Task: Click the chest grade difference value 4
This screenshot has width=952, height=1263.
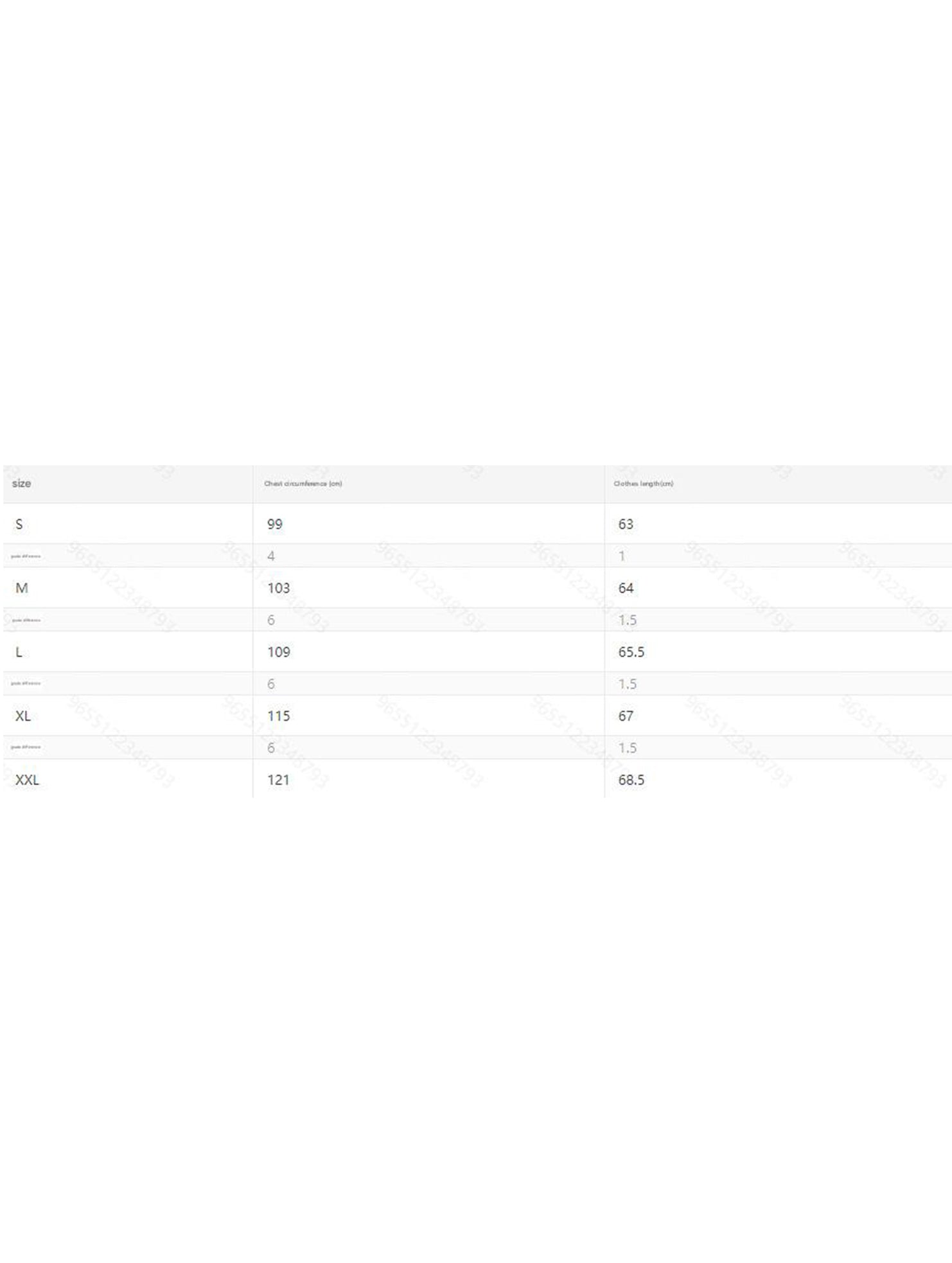Action: pos(271,556)
